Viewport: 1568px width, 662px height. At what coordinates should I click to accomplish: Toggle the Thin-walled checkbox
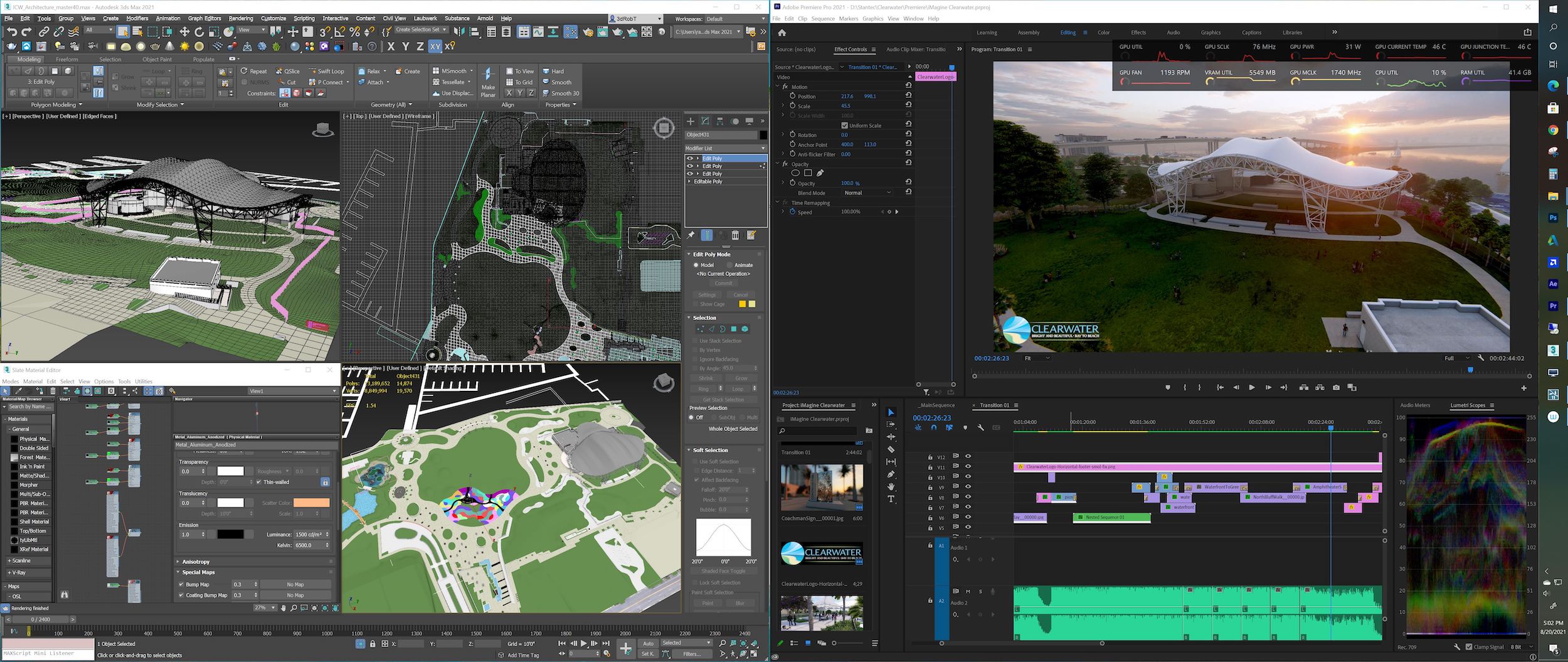pyautogui.click(x=258, y=482)
